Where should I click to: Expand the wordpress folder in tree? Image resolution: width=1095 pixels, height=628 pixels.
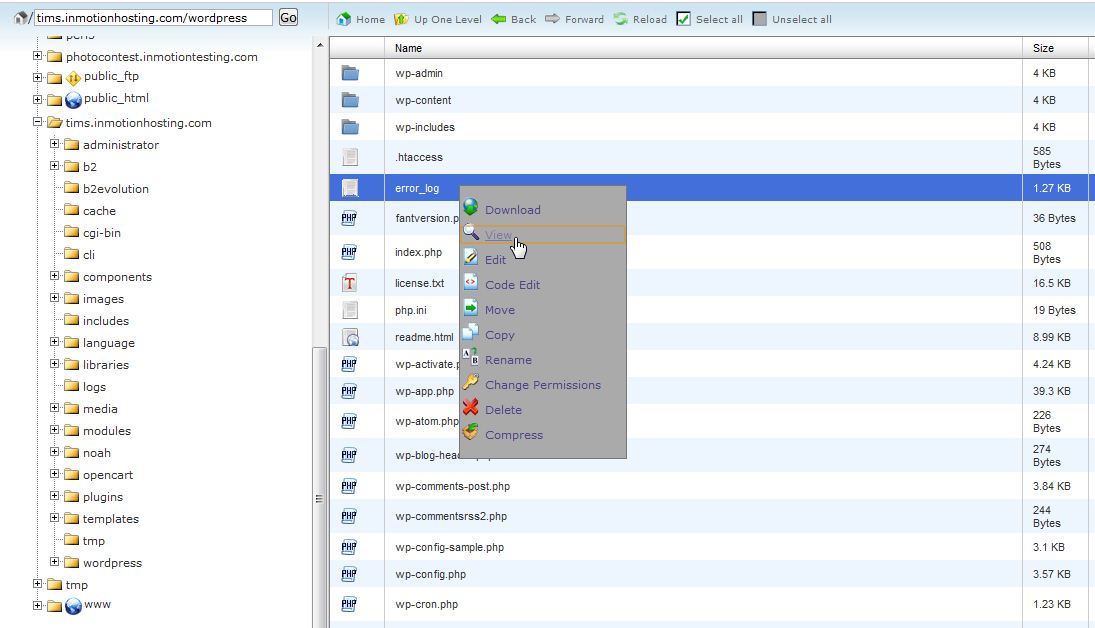[x=55, y=562]
